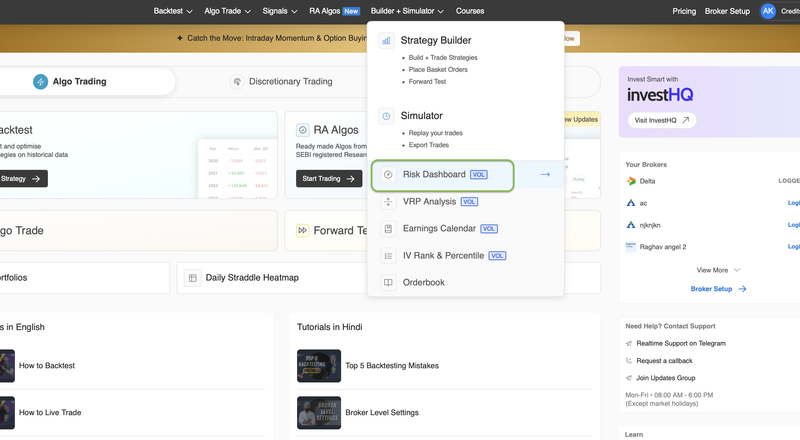Click the How to Live Trade tutorial title
This screenshot has width=800, height=440.
tap(50, 413)
